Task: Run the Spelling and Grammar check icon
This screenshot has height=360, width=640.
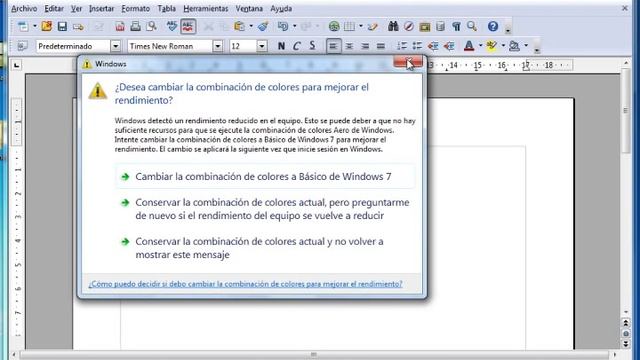Action: pyautogui.click(x=172, y=27)
